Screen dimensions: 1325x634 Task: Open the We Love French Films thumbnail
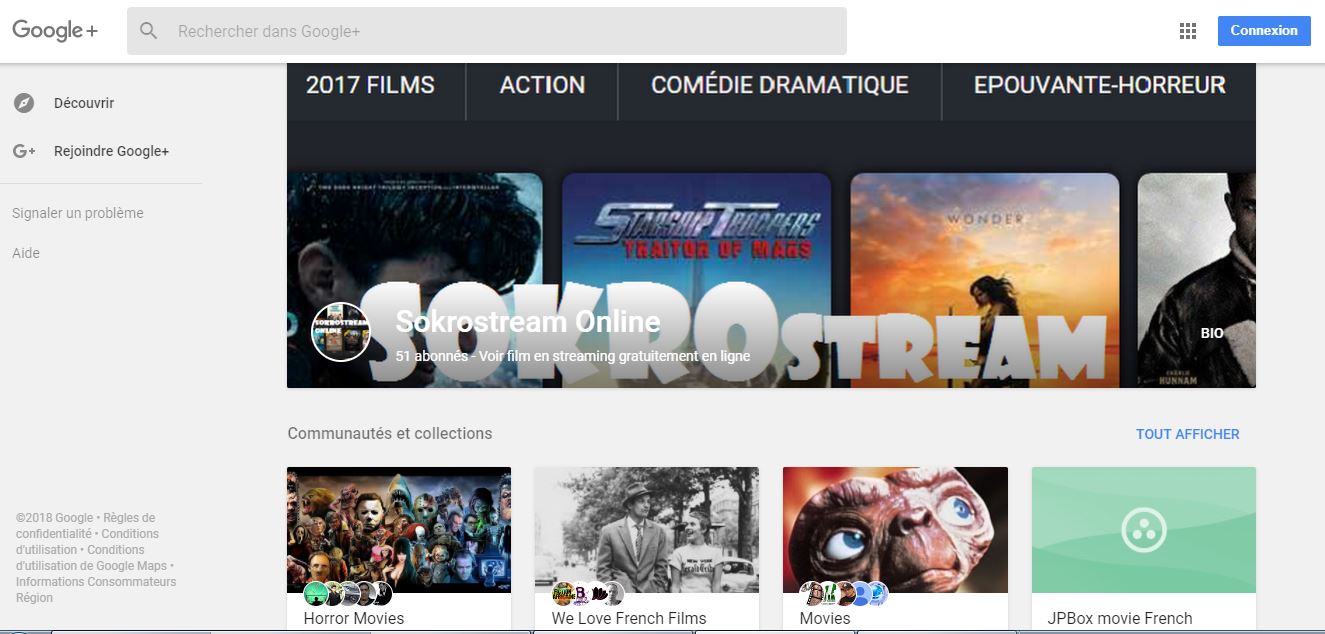(647, 530)
